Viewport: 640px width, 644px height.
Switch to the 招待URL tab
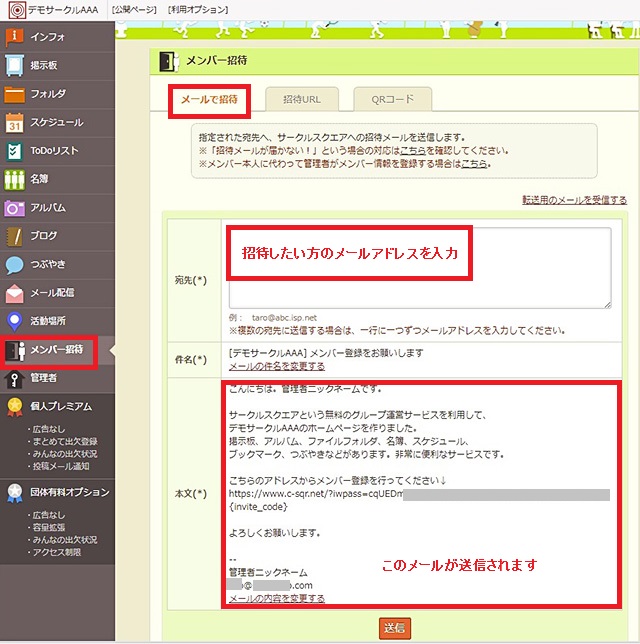[x=302, y=99]
